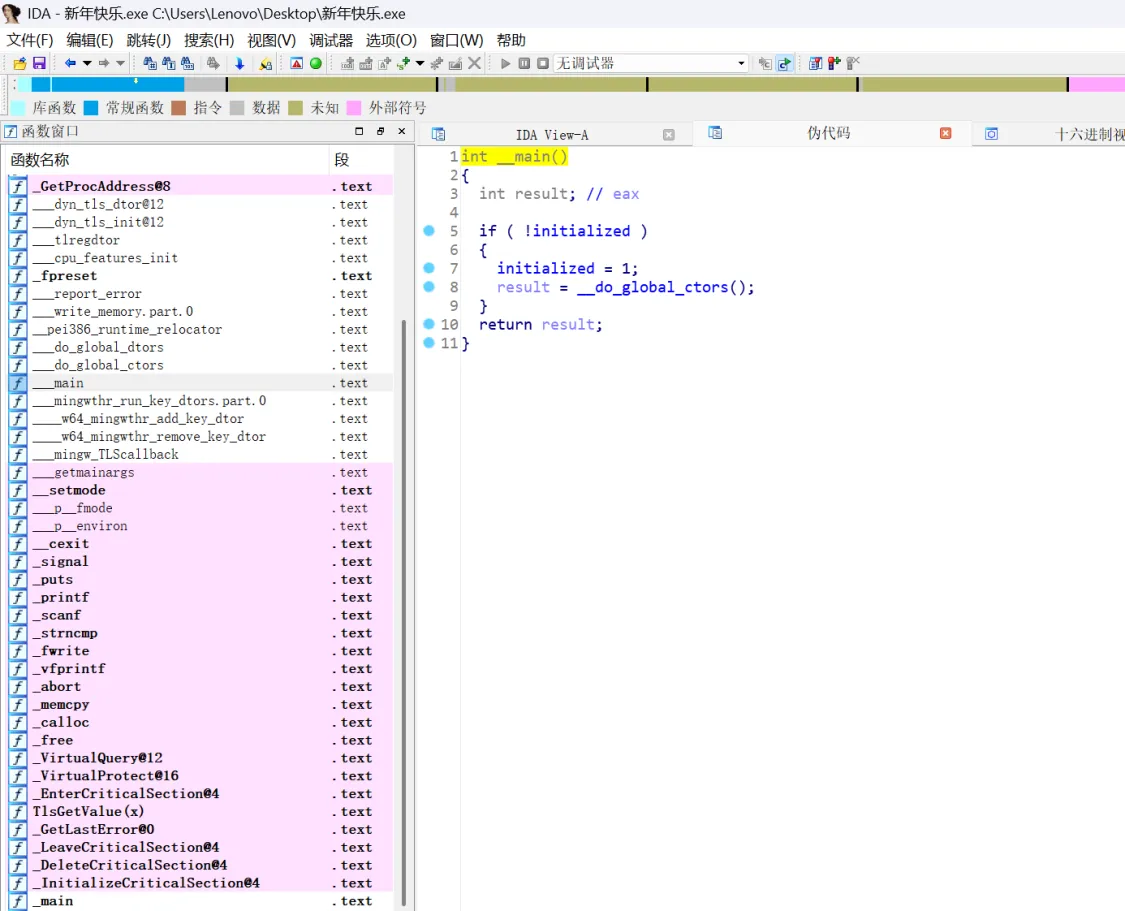1125x911 pixels.
Task: Open the 视图(V) menu
Action: [x=271, y=40]
